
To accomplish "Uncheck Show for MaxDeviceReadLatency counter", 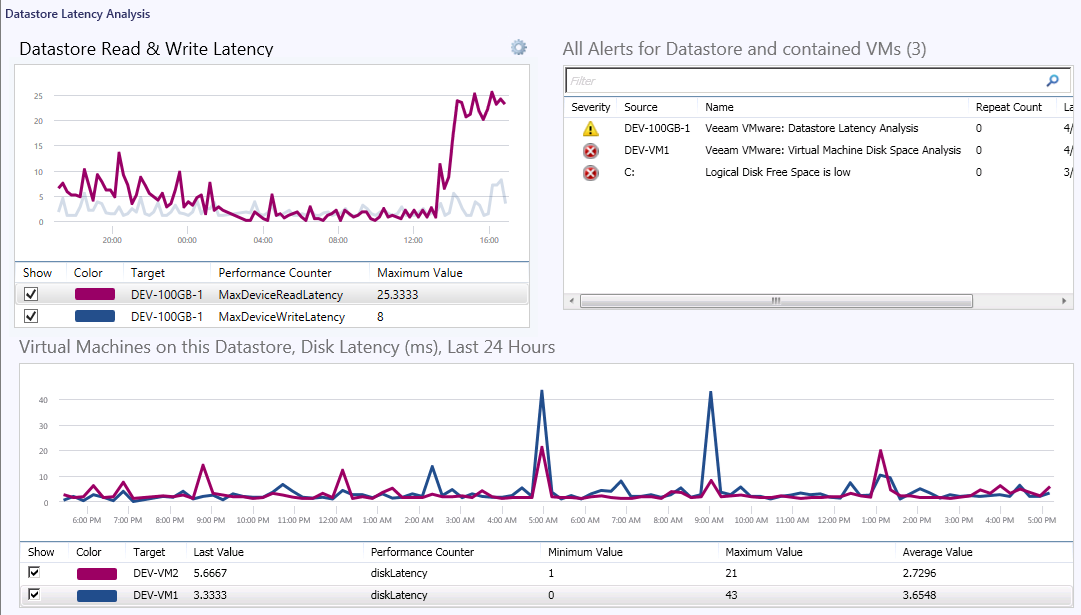I will 31,294.
